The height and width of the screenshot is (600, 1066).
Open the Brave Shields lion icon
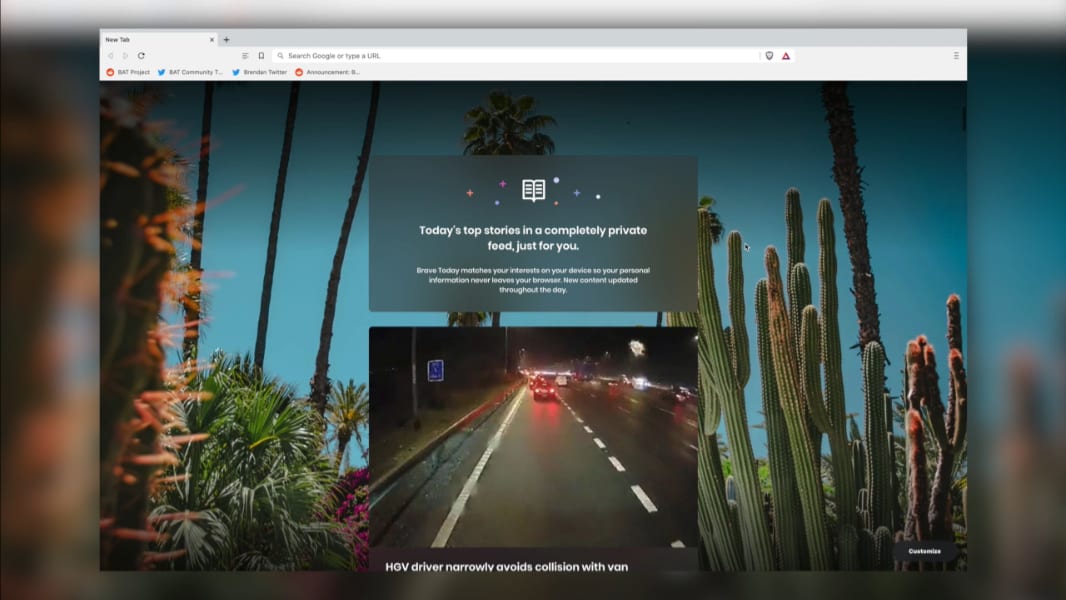pos(769,56)
